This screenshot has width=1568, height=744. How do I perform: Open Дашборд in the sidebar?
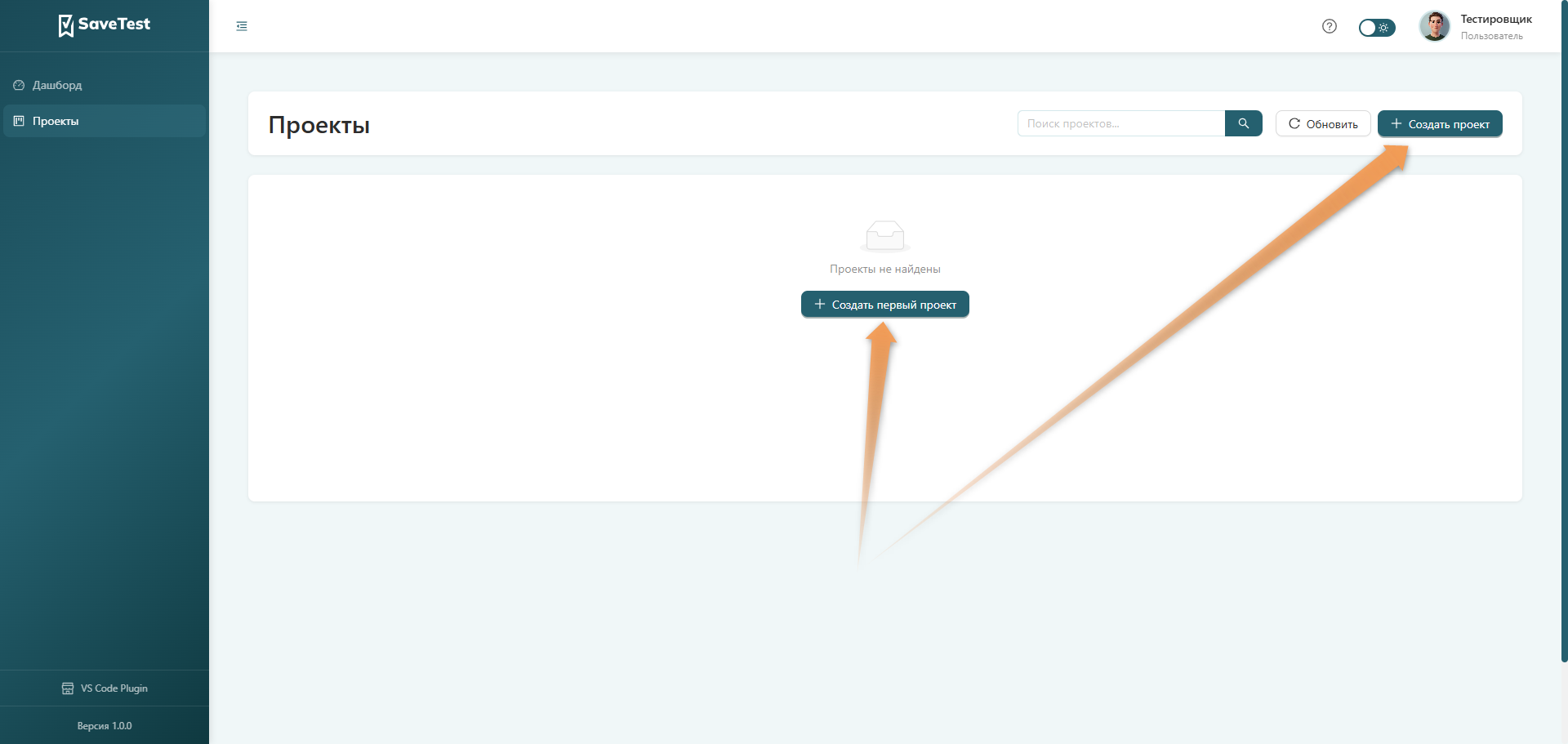(57, 85)
